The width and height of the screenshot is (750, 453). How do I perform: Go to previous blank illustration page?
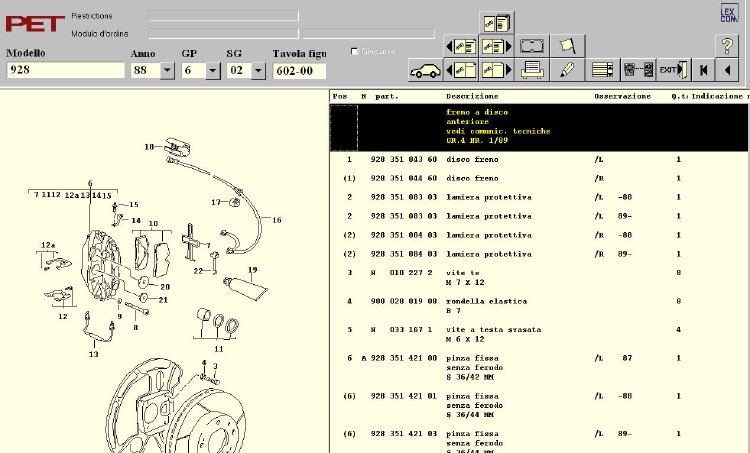pos(461,70)
